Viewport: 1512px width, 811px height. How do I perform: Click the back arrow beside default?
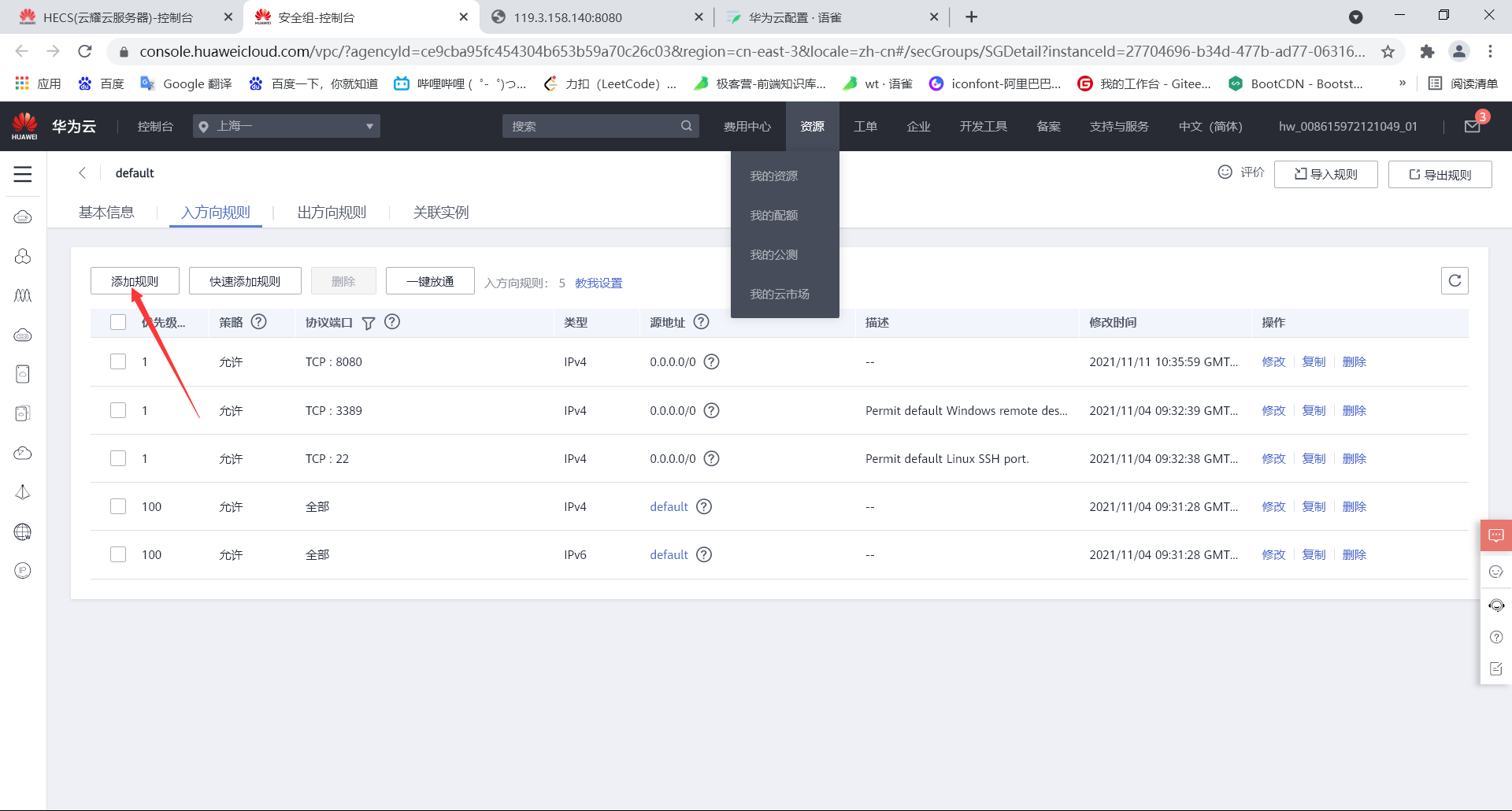(82, 173)
